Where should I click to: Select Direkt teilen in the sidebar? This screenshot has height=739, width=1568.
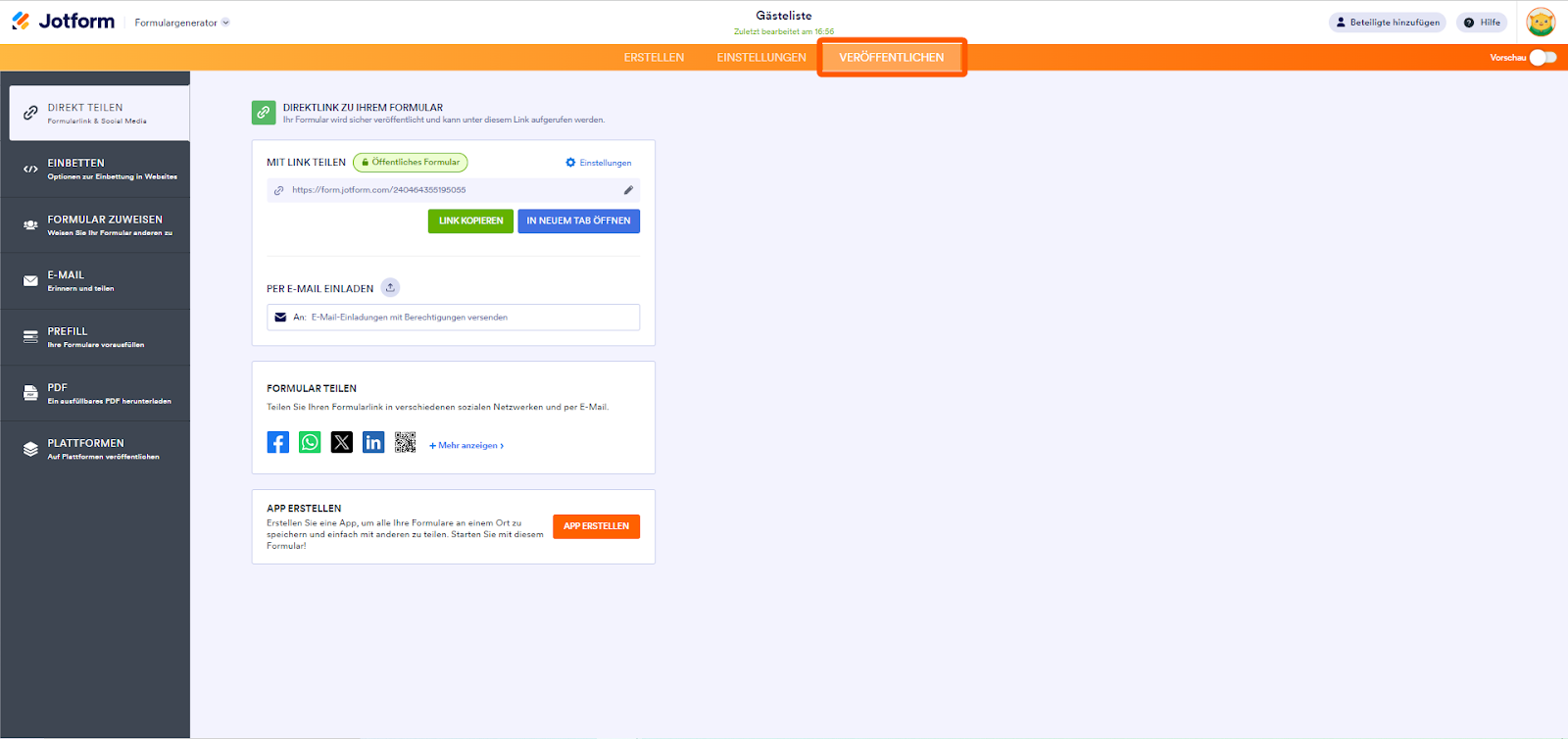click(x=100, y=113)
